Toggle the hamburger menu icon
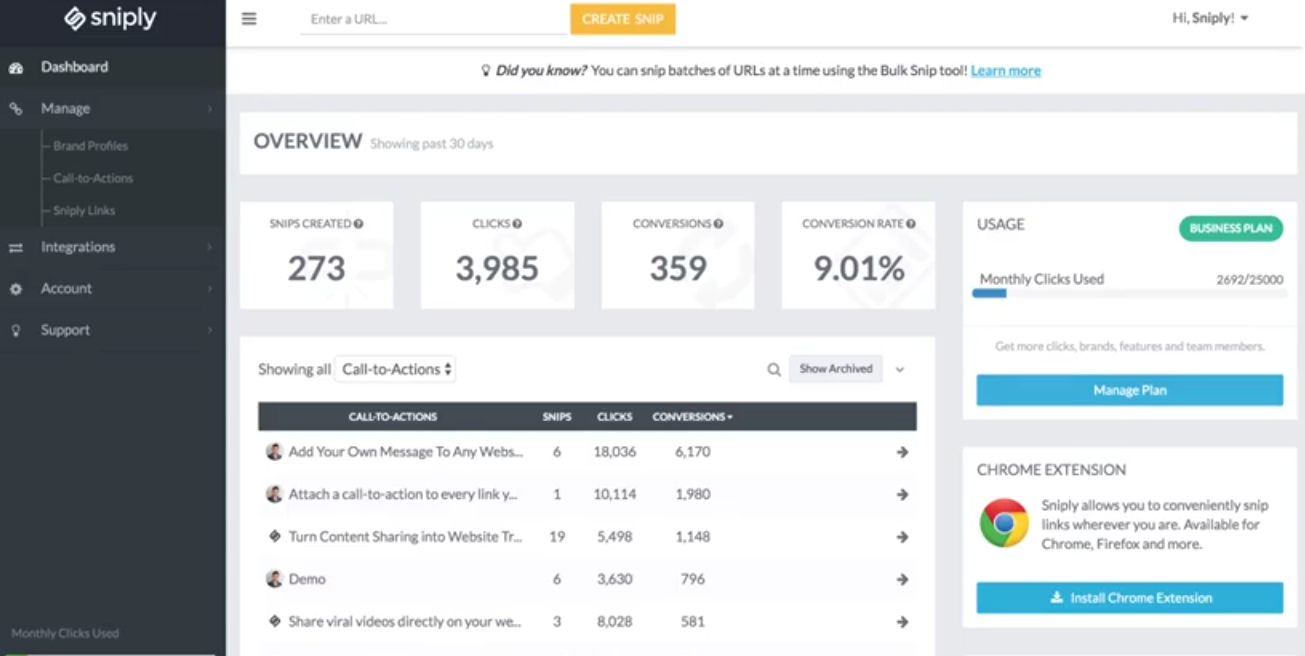The height and width of the screenshot is (656, 1305). [x=249, y=18]
